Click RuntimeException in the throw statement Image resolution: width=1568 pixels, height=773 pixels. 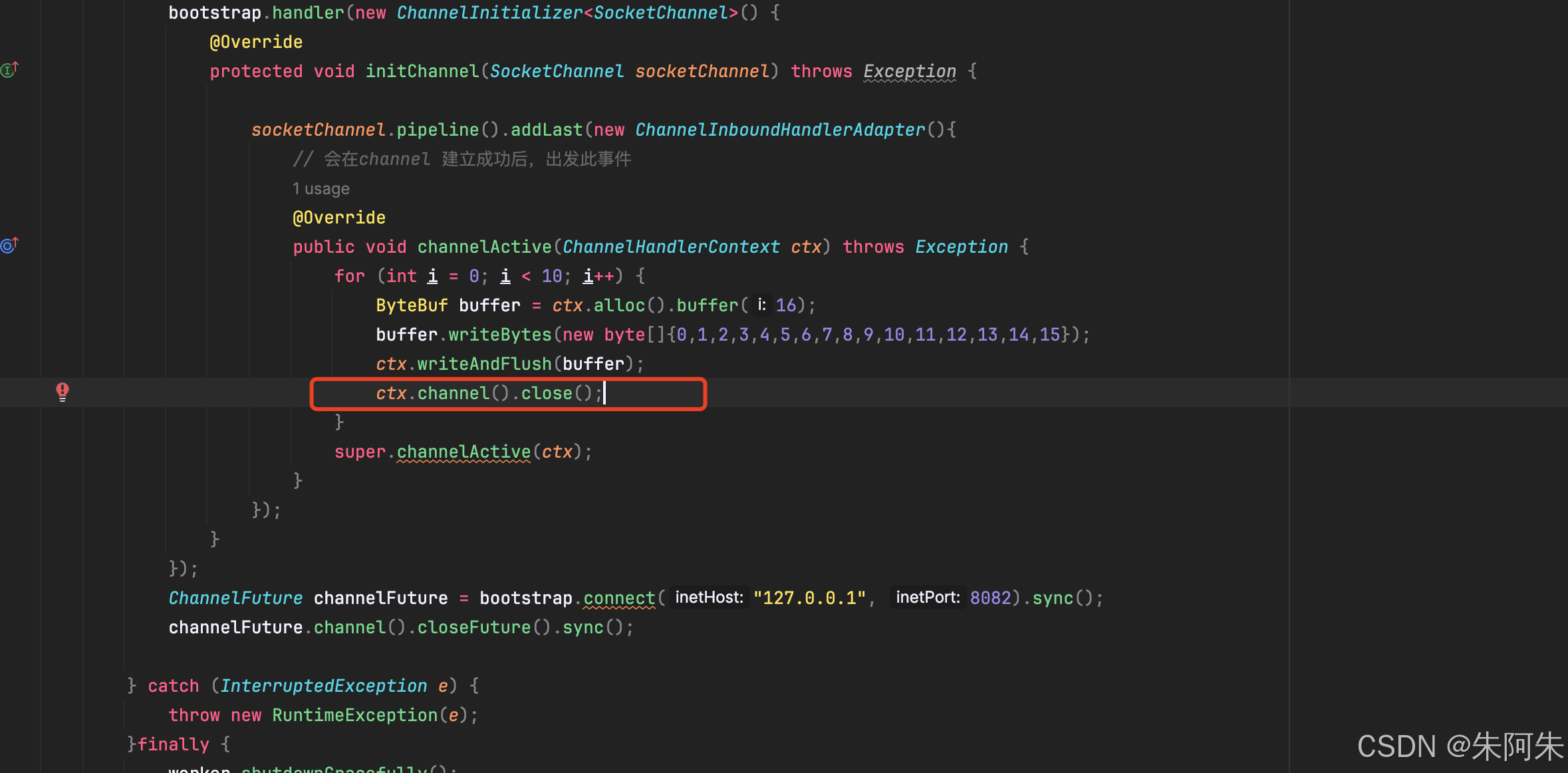click(355, 715)
